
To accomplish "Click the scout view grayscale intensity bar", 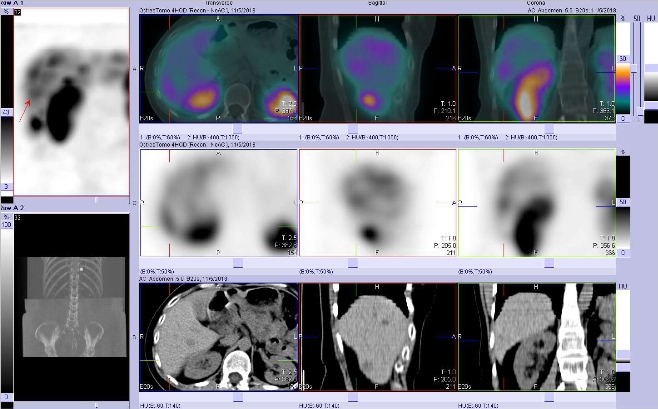I will click(x=7, y=310).
